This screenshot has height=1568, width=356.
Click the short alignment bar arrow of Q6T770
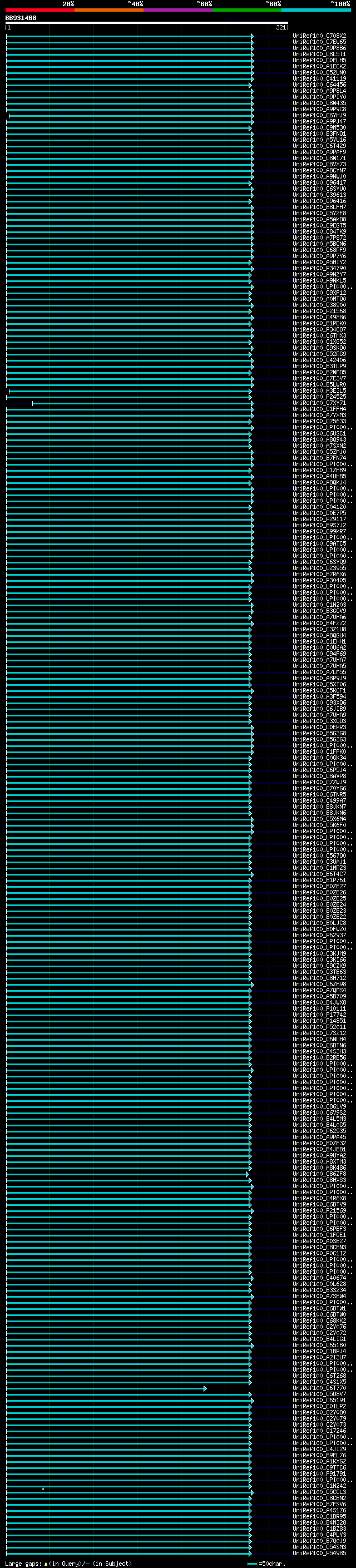[x=205, y=1388]
